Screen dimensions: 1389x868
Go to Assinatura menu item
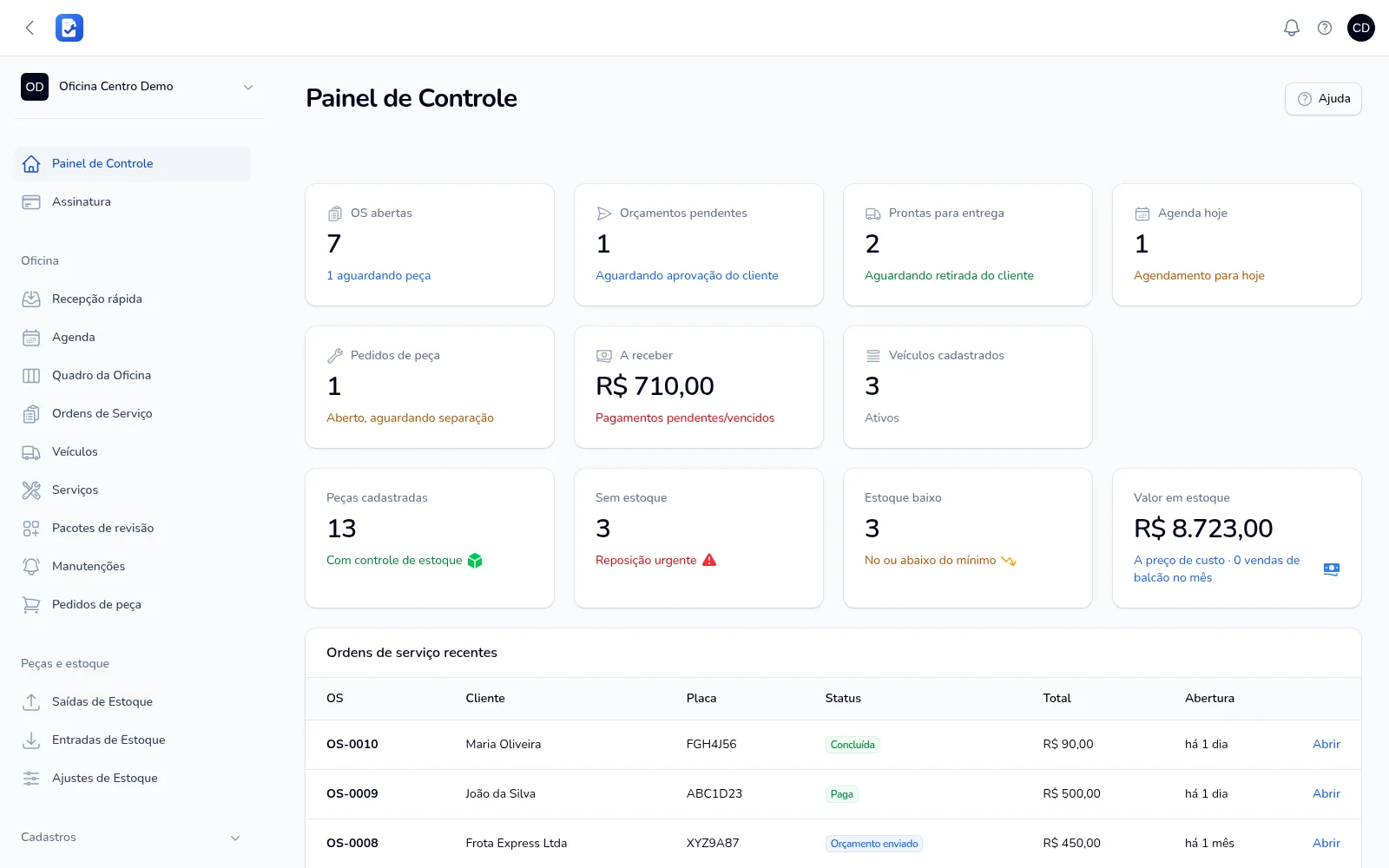[x=132, y=201]
